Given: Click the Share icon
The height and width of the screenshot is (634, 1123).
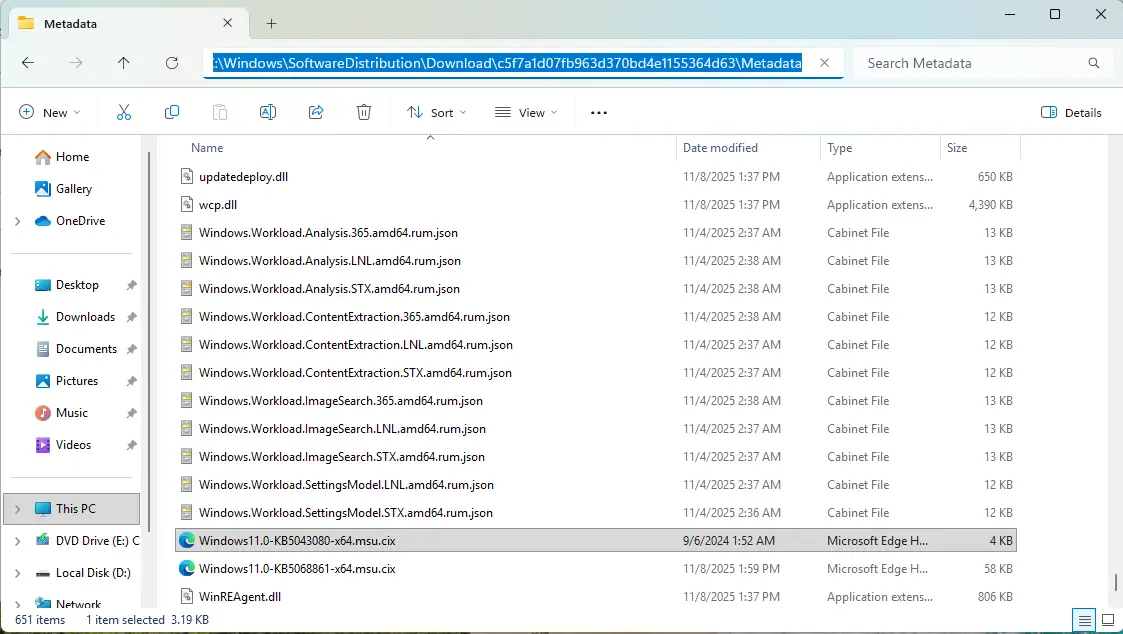Looking at the screenshot, I should pos(316,112).
